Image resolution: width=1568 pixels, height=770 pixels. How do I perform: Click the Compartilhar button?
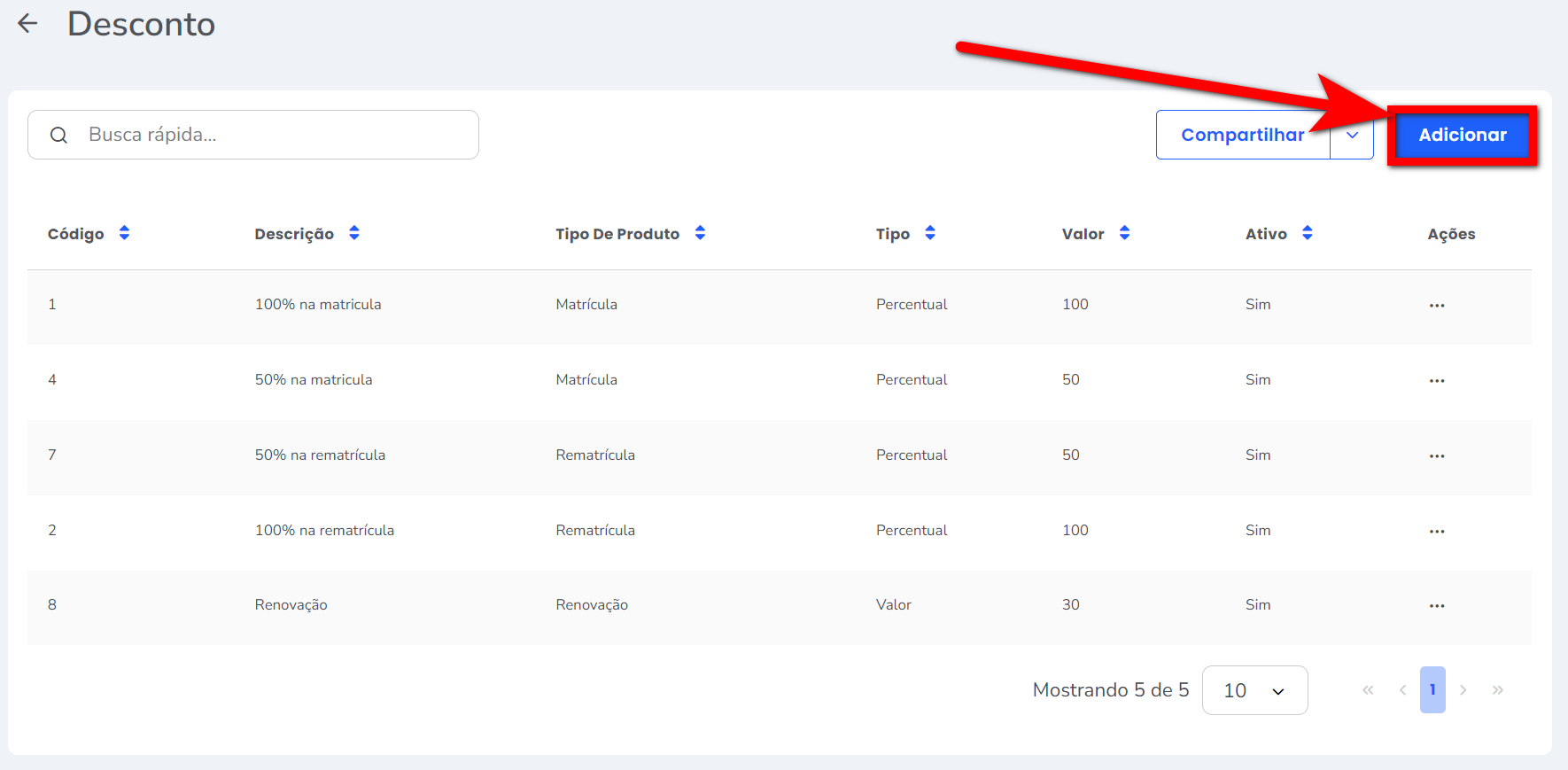pos(1242,136)
